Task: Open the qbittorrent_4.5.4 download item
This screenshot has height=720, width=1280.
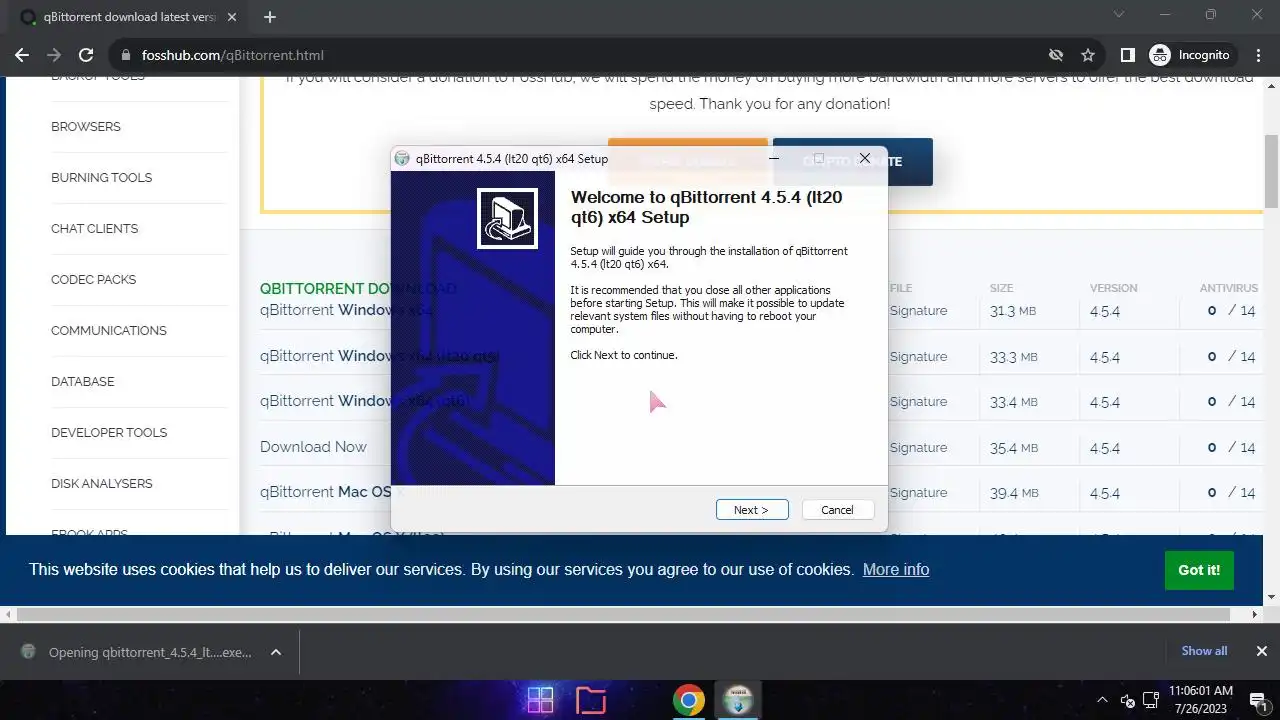Action: (150, 652)
